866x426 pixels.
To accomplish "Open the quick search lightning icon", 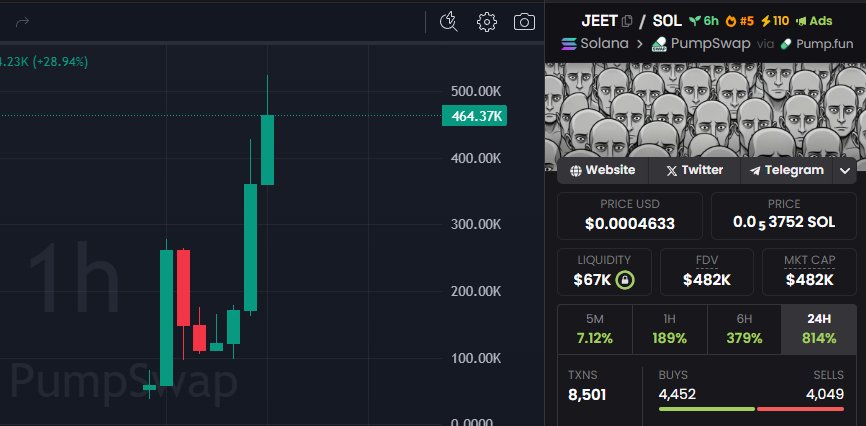I will coord(449,21).
